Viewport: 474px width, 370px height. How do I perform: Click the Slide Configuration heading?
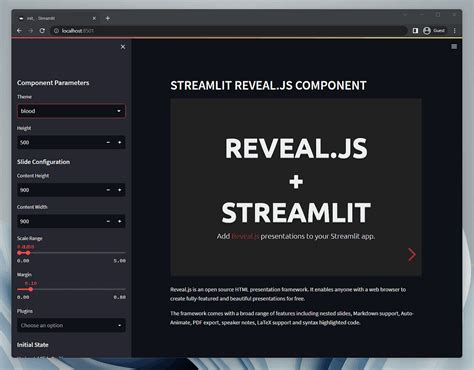43,162
